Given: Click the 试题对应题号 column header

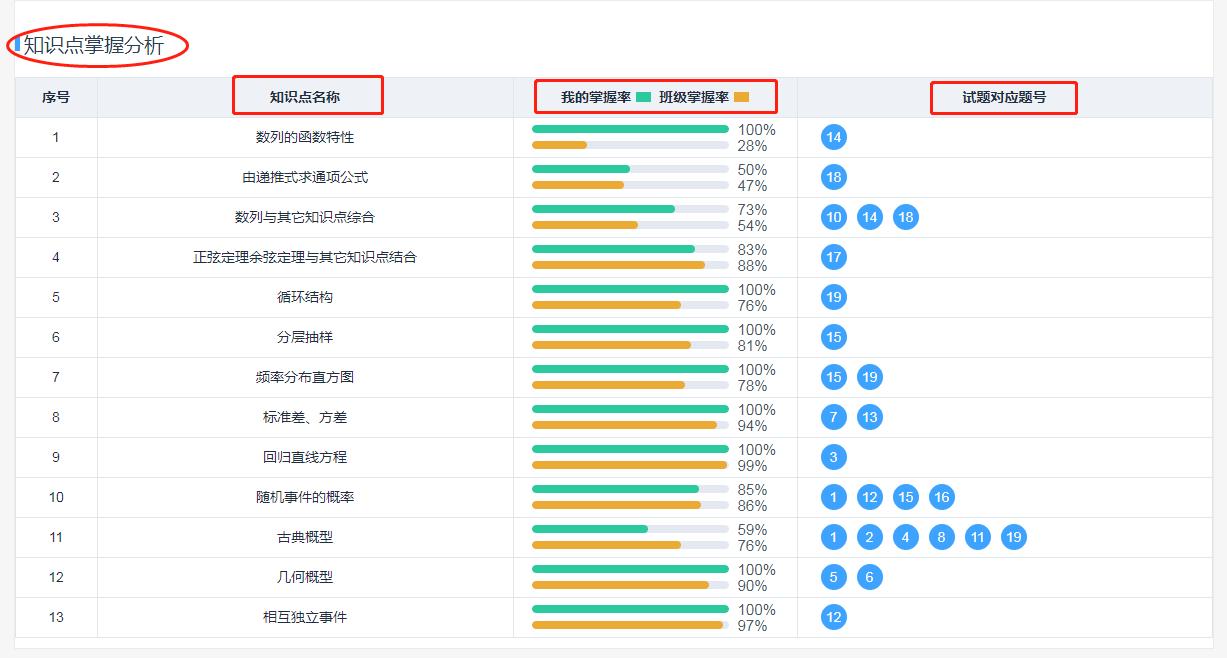Looking at the screenshot, I should pos(1004,96).
